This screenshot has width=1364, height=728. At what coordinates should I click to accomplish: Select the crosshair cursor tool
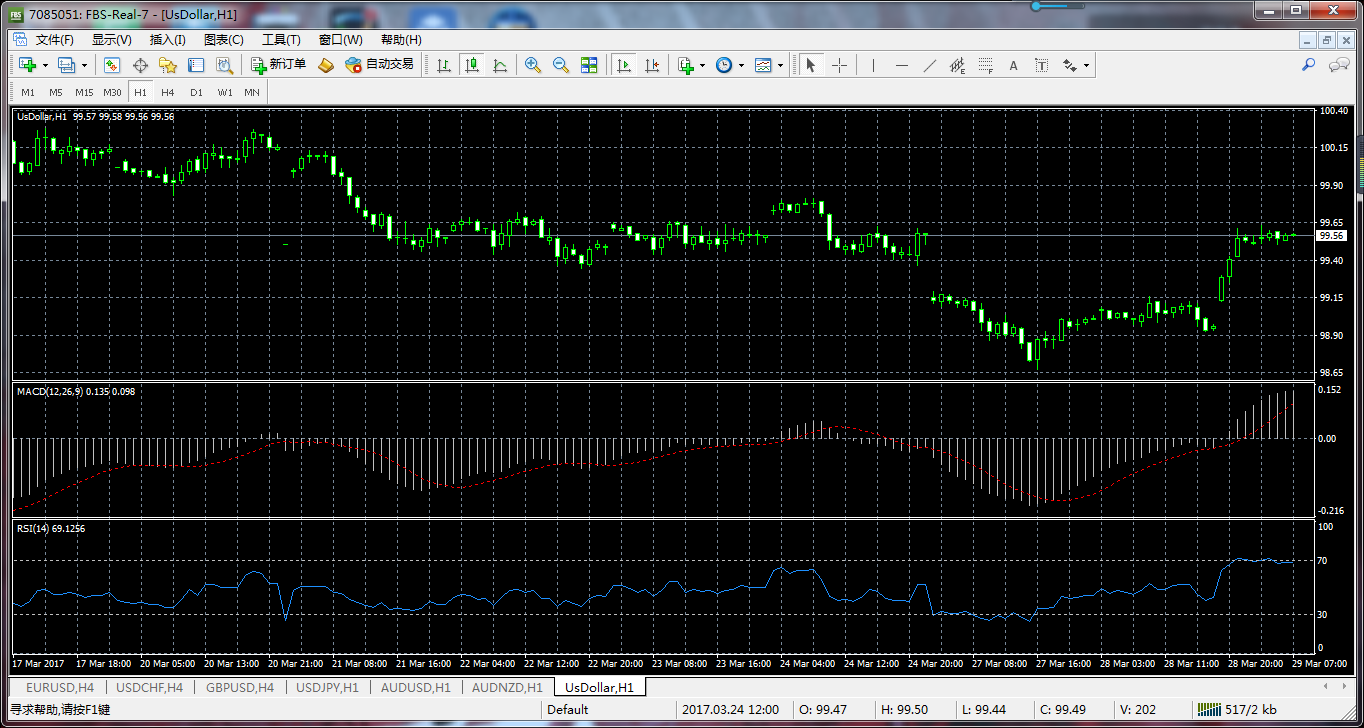tap(839, 65)
